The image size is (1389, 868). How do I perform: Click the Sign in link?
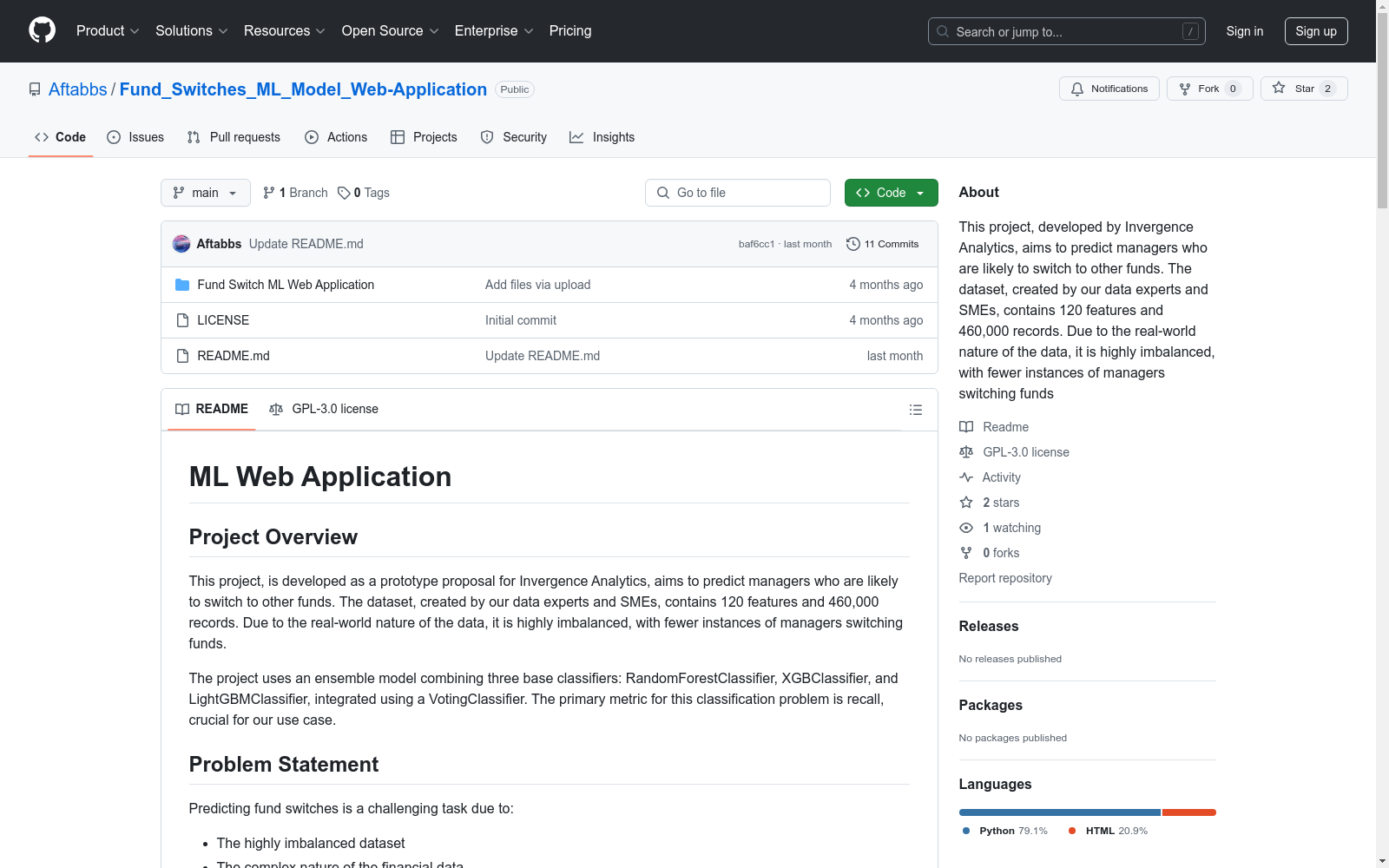[1245, 31]
